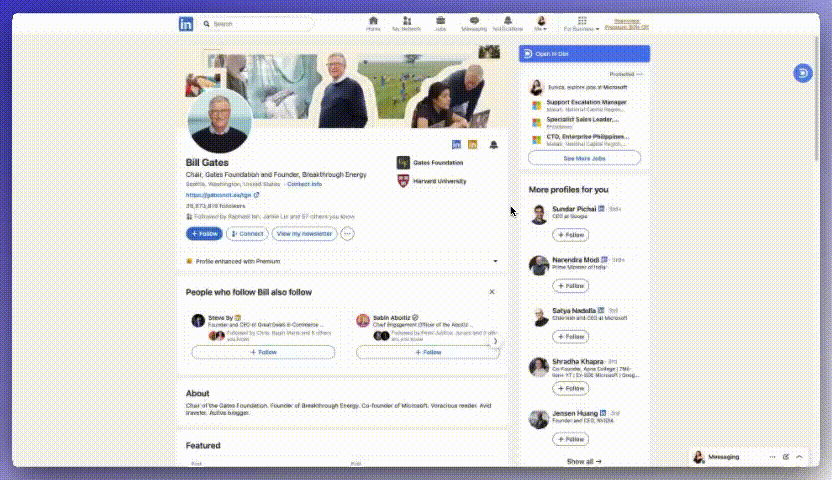This screenshot has height=480, width=832.
Task: Click the Connect button
Action: click(247, 233)
